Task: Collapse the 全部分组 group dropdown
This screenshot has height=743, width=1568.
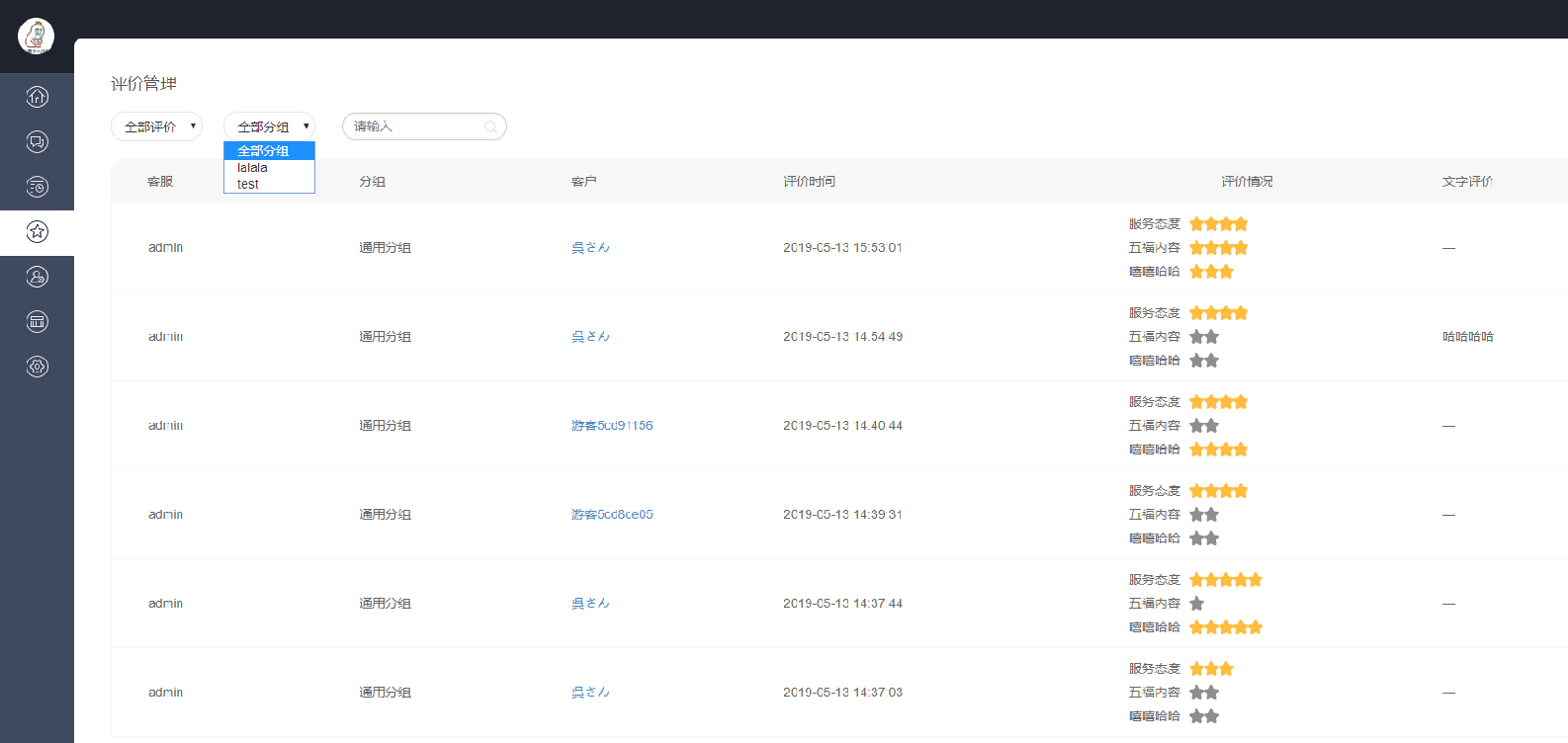Action: (269, 126)
